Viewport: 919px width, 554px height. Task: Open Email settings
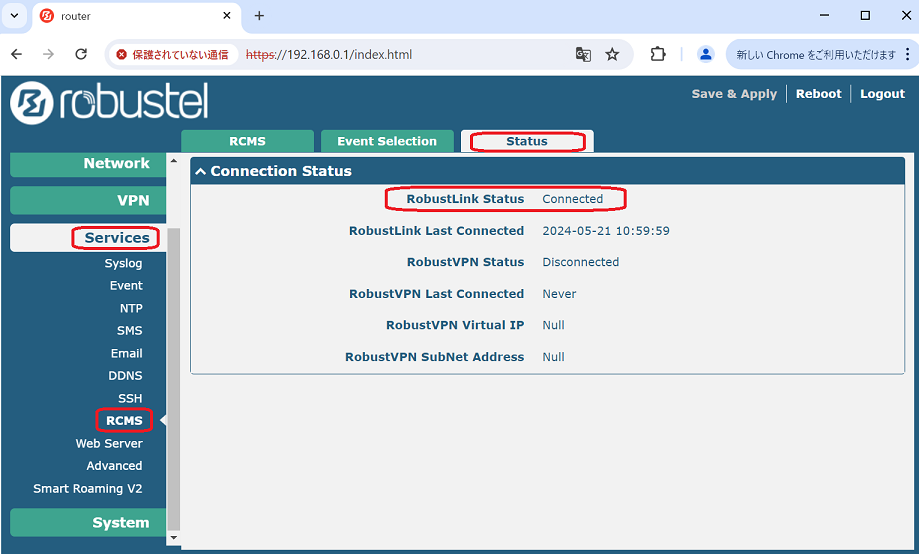pyautogui.click(x=127, y=354)
